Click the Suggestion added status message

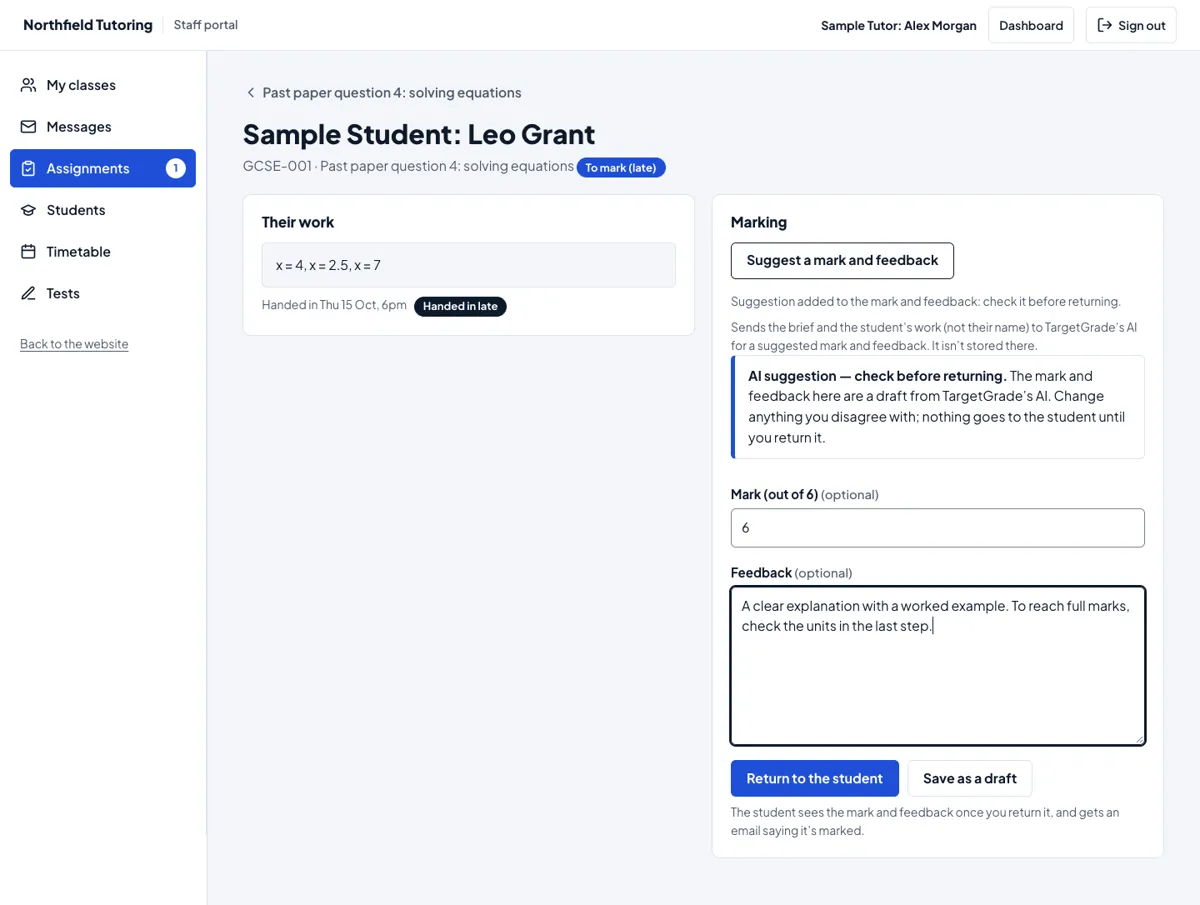(926, 301)
